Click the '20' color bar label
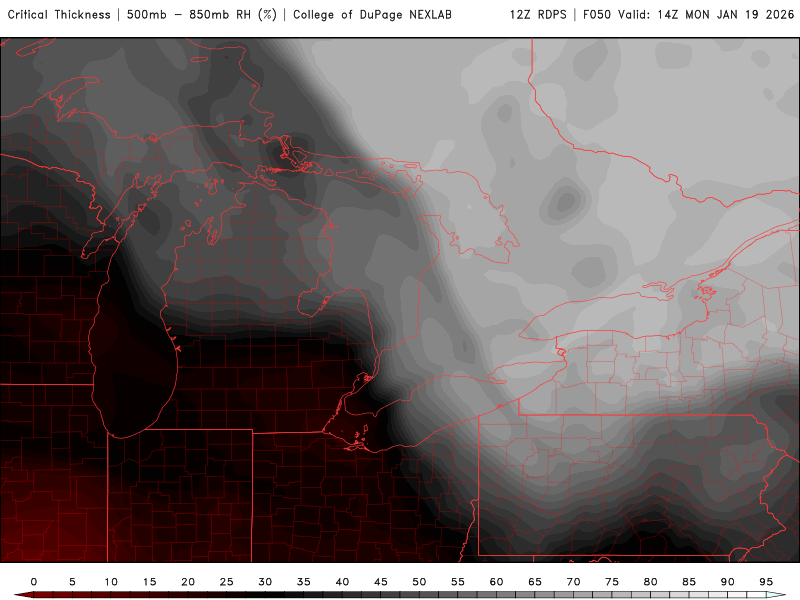Screen dimensions: 800x600 (x=188, y=582)
